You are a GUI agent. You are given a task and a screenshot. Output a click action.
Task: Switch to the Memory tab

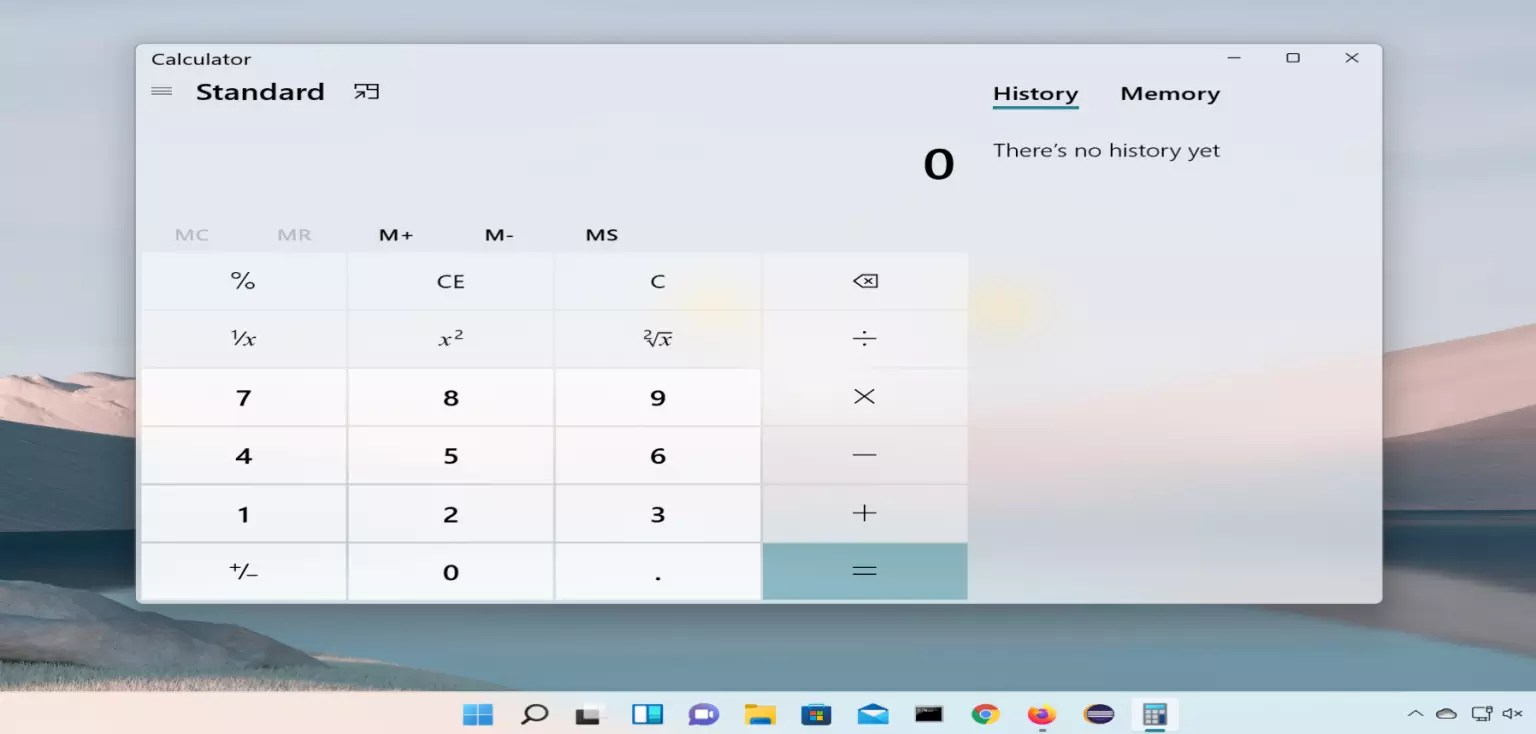coord(1170,93)
